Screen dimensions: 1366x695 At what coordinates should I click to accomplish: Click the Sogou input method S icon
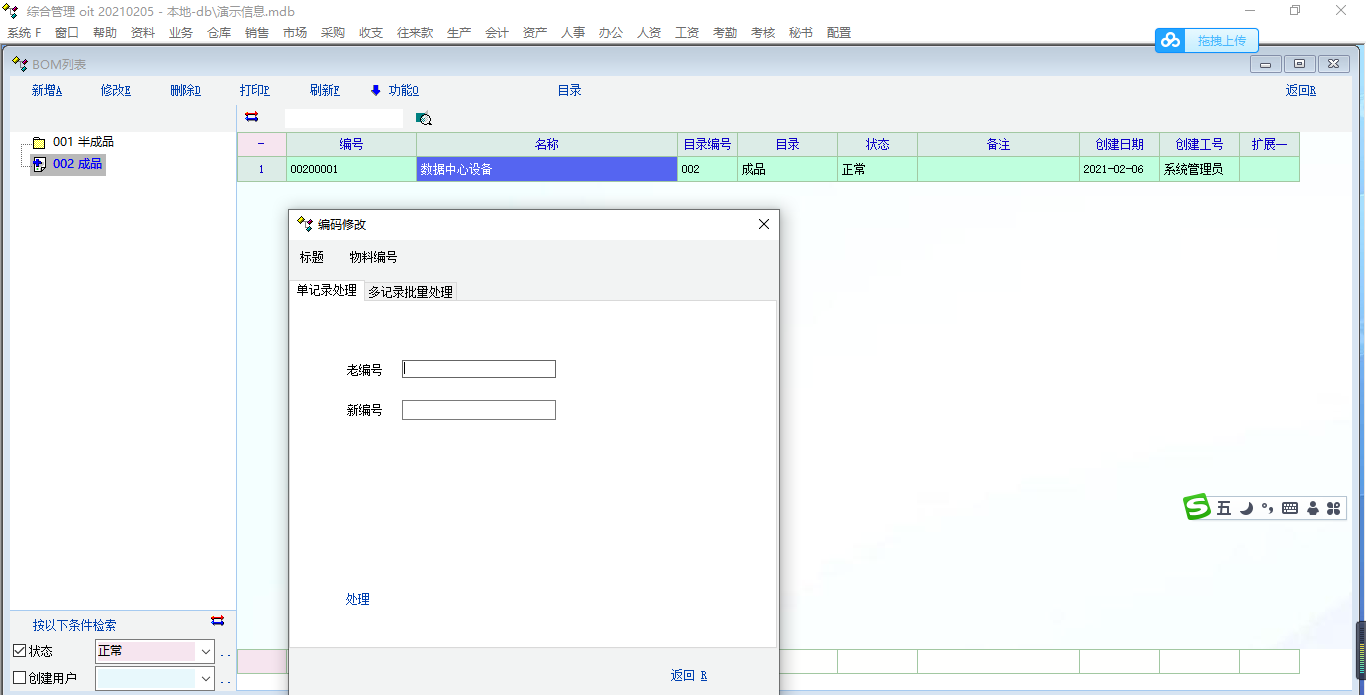(x=1197, y=508)
